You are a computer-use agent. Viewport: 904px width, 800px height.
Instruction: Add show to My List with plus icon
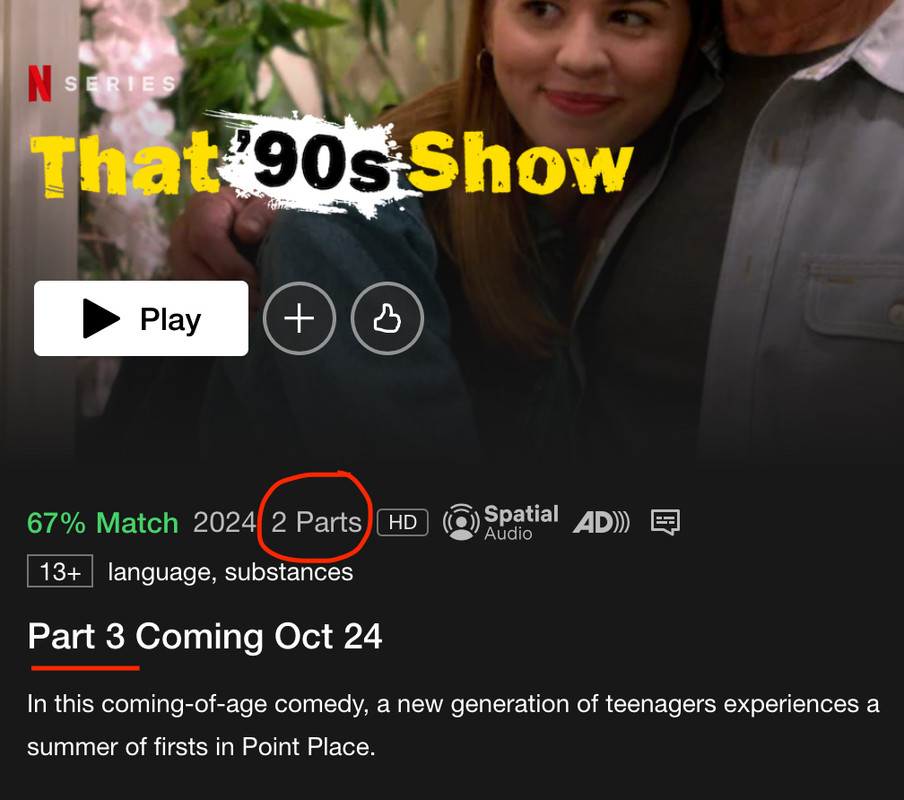(299, 318)
